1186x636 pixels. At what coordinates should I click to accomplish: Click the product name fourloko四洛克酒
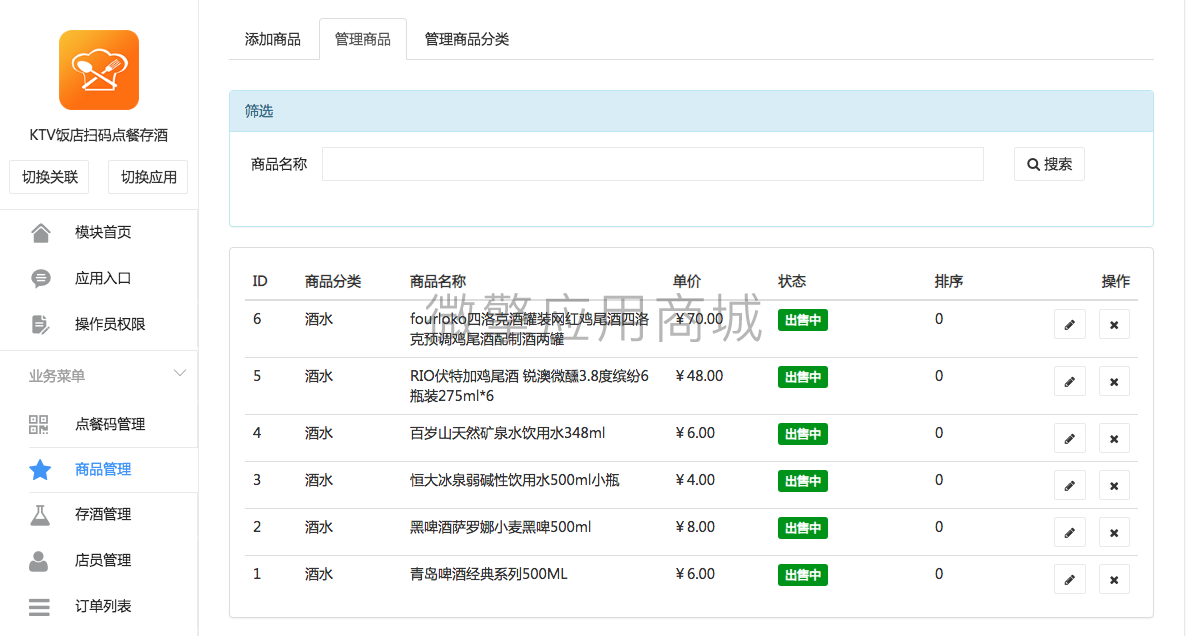(529, 329)
